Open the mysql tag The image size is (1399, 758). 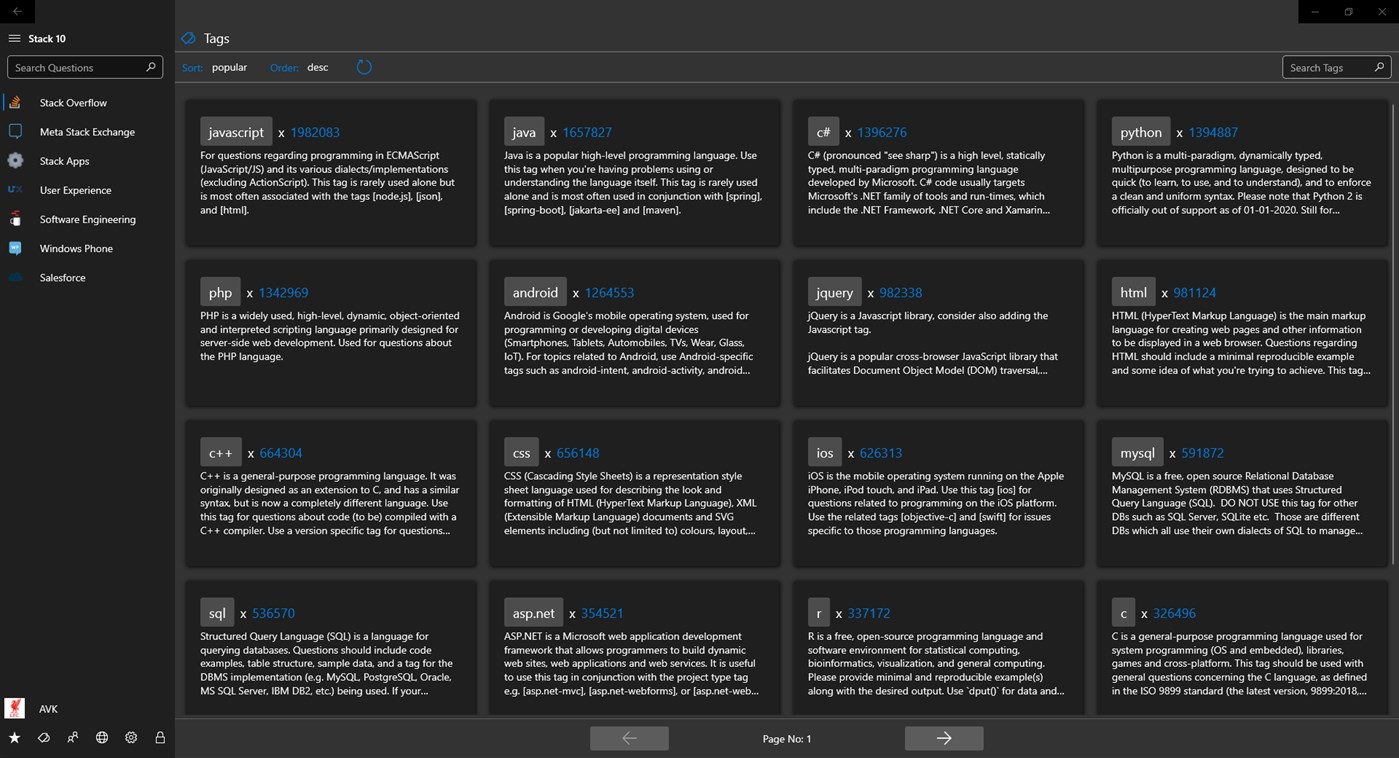click(1137, 452)
